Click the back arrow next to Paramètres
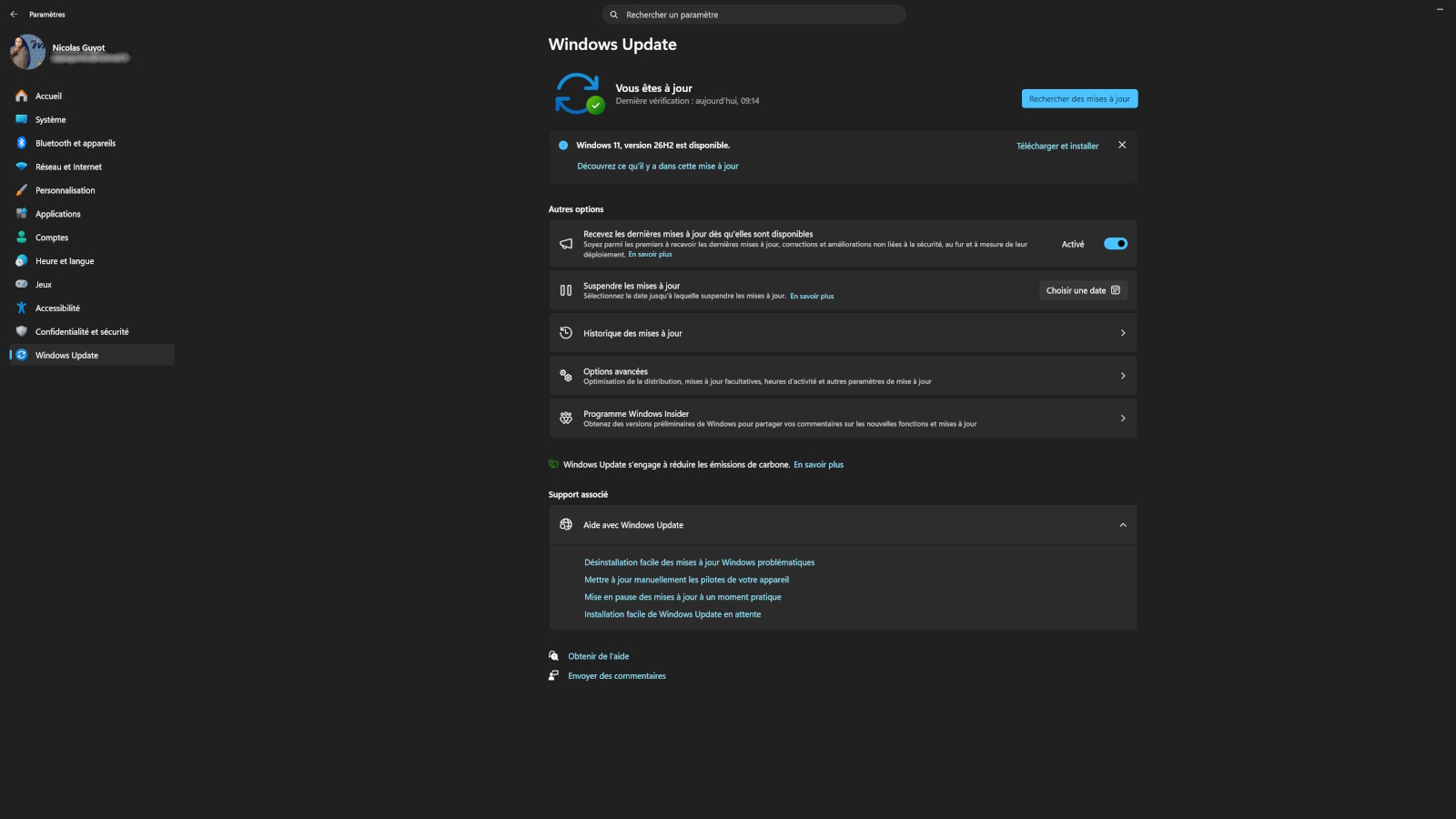This screenshot has height=819, width=1456. (14, 15)
